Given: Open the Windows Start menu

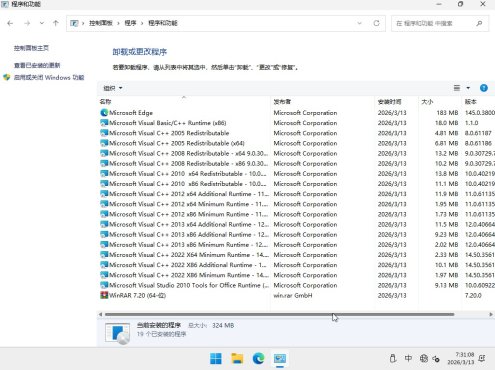Looking at the screenshot, I should point(216,359).
